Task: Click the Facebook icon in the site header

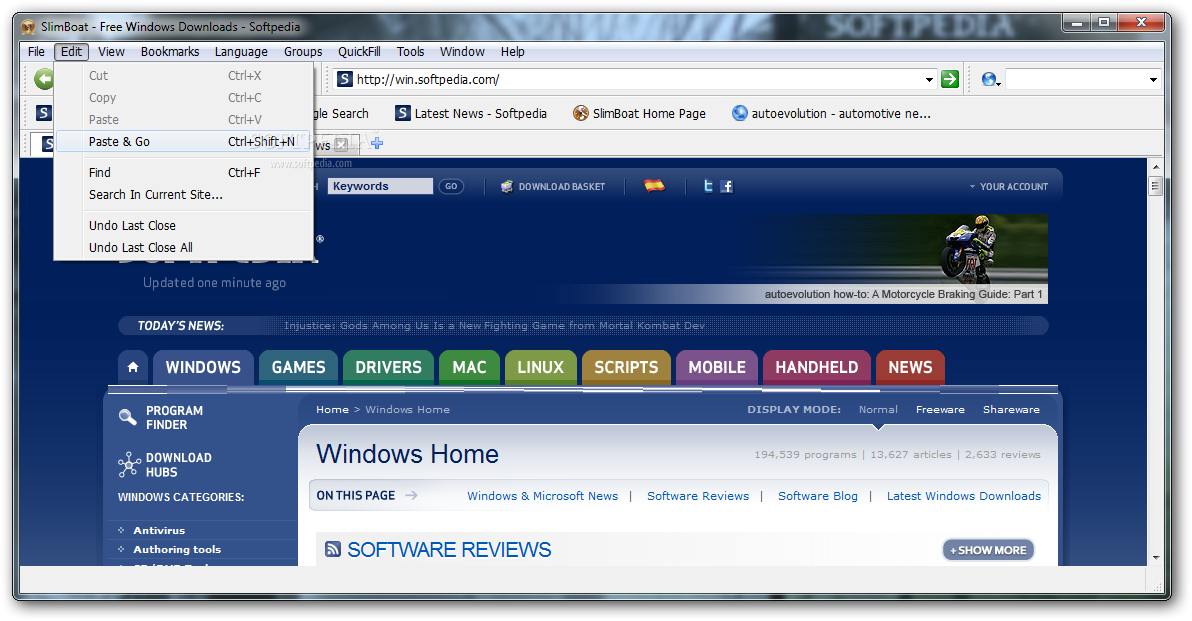Action: pyautogui.click(x=727, y=186)
